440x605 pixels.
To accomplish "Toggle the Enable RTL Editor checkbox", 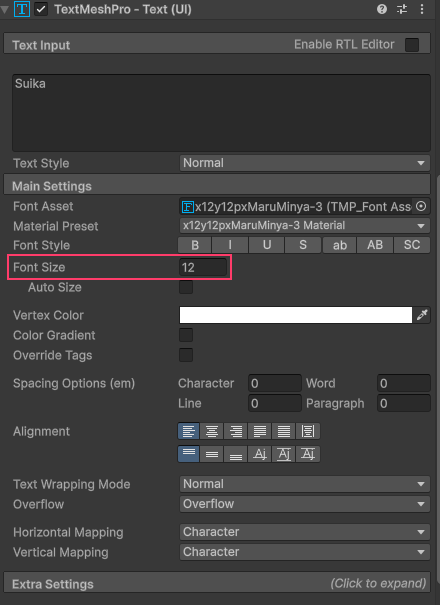I will [412, 45].
